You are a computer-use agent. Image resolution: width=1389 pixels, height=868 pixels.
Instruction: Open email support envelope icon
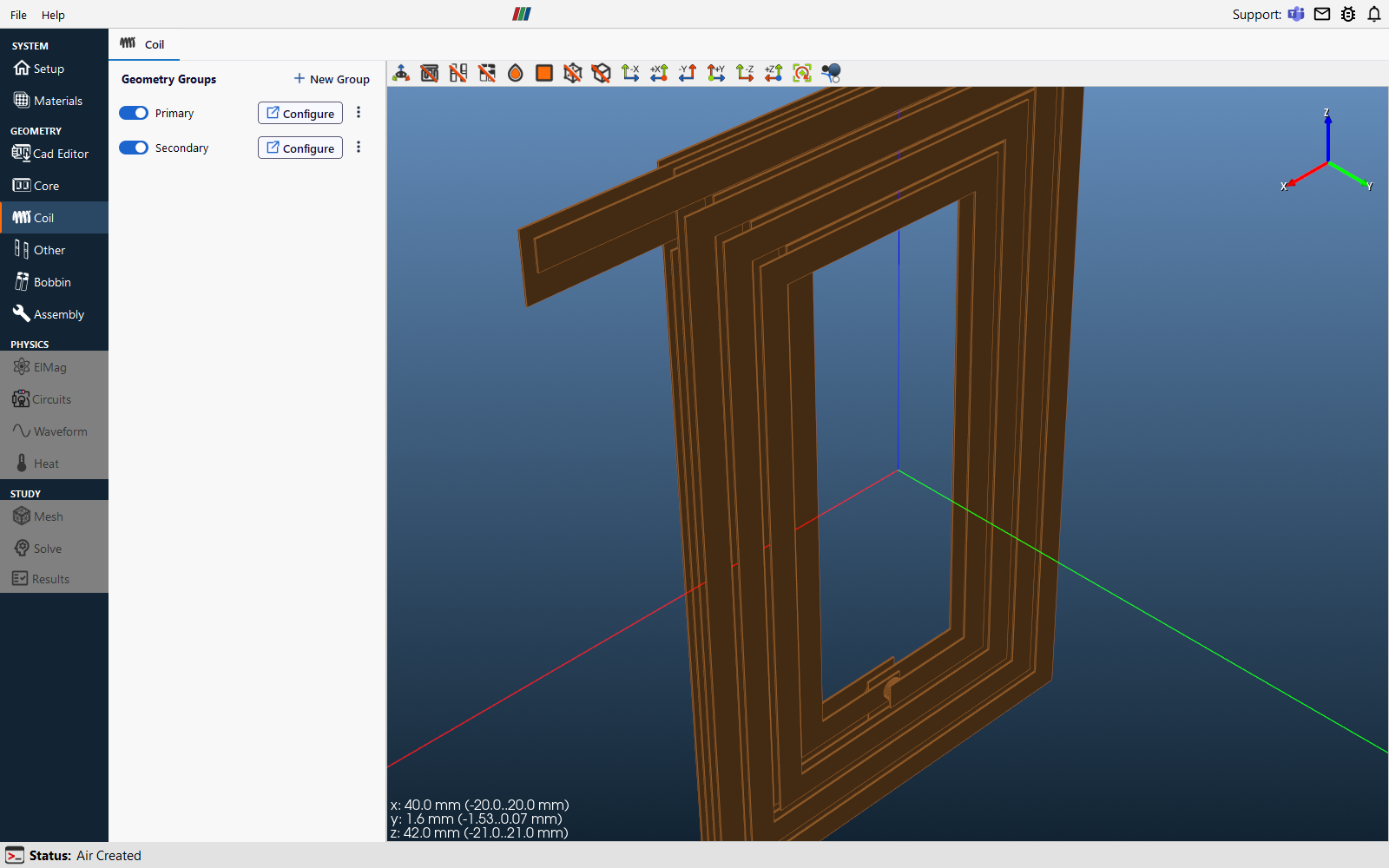(1322, 14)
